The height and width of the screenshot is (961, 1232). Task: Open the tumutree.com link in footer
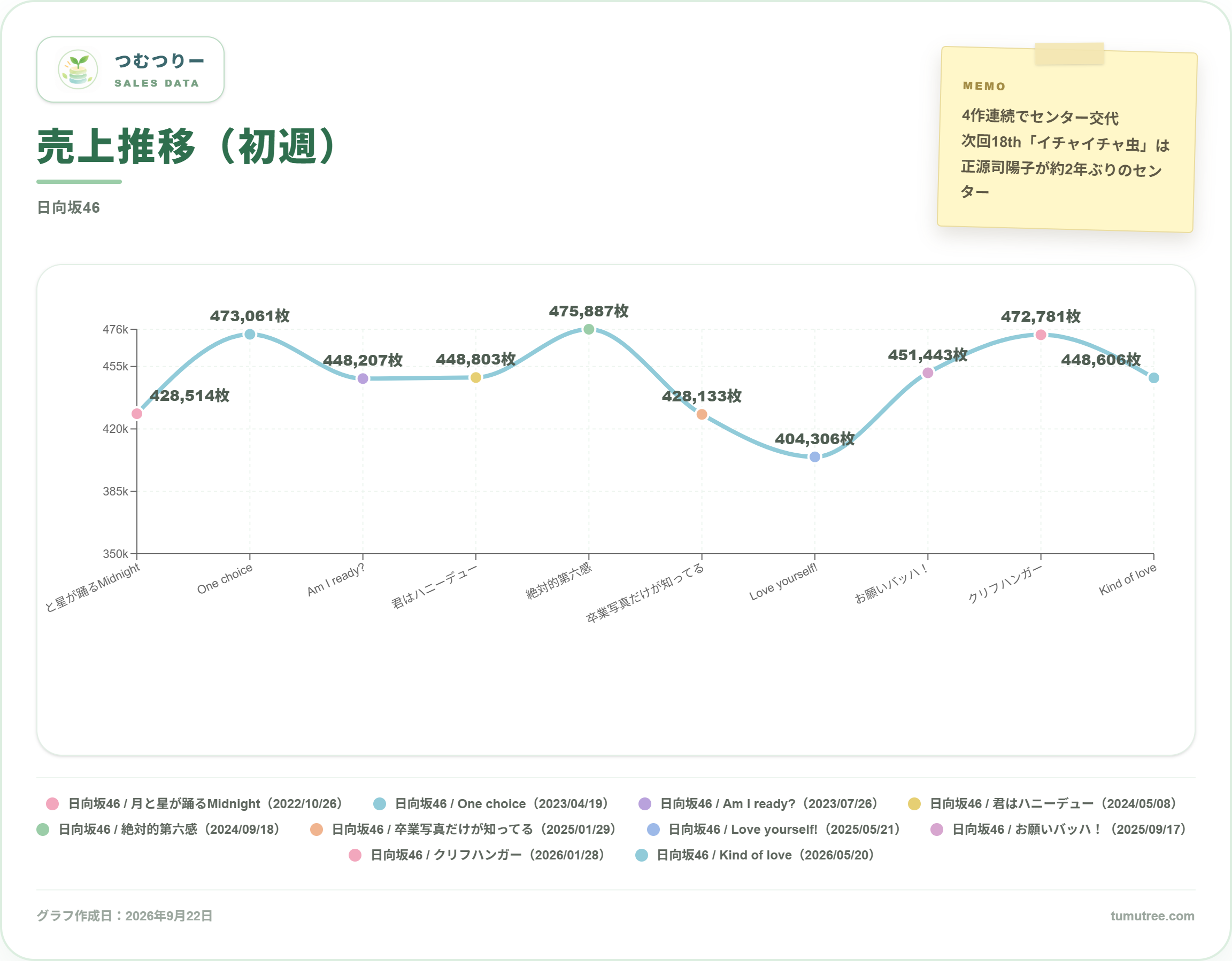coord(1152,916)
